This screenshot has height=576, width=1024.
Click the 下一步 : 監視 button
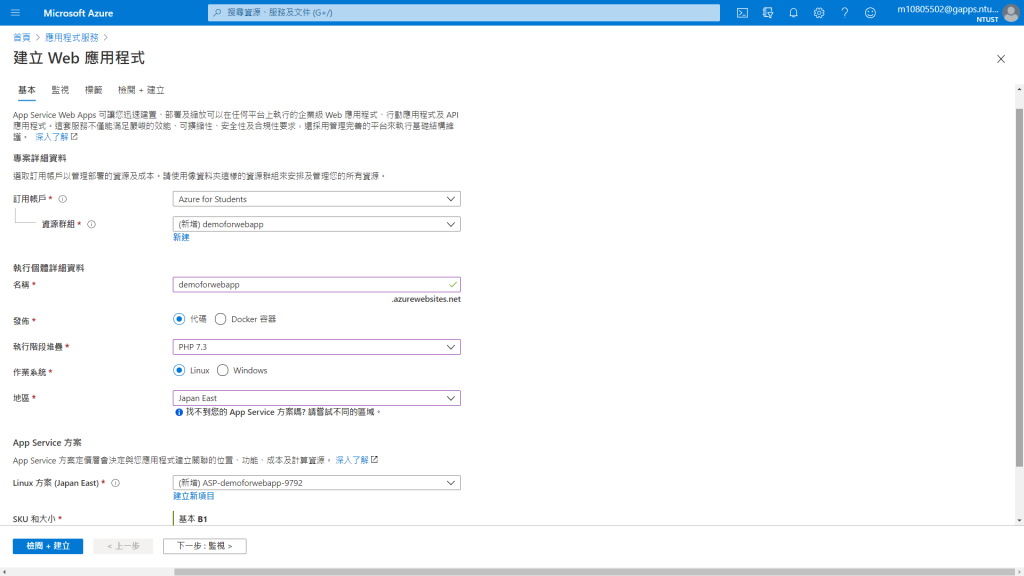204,546
